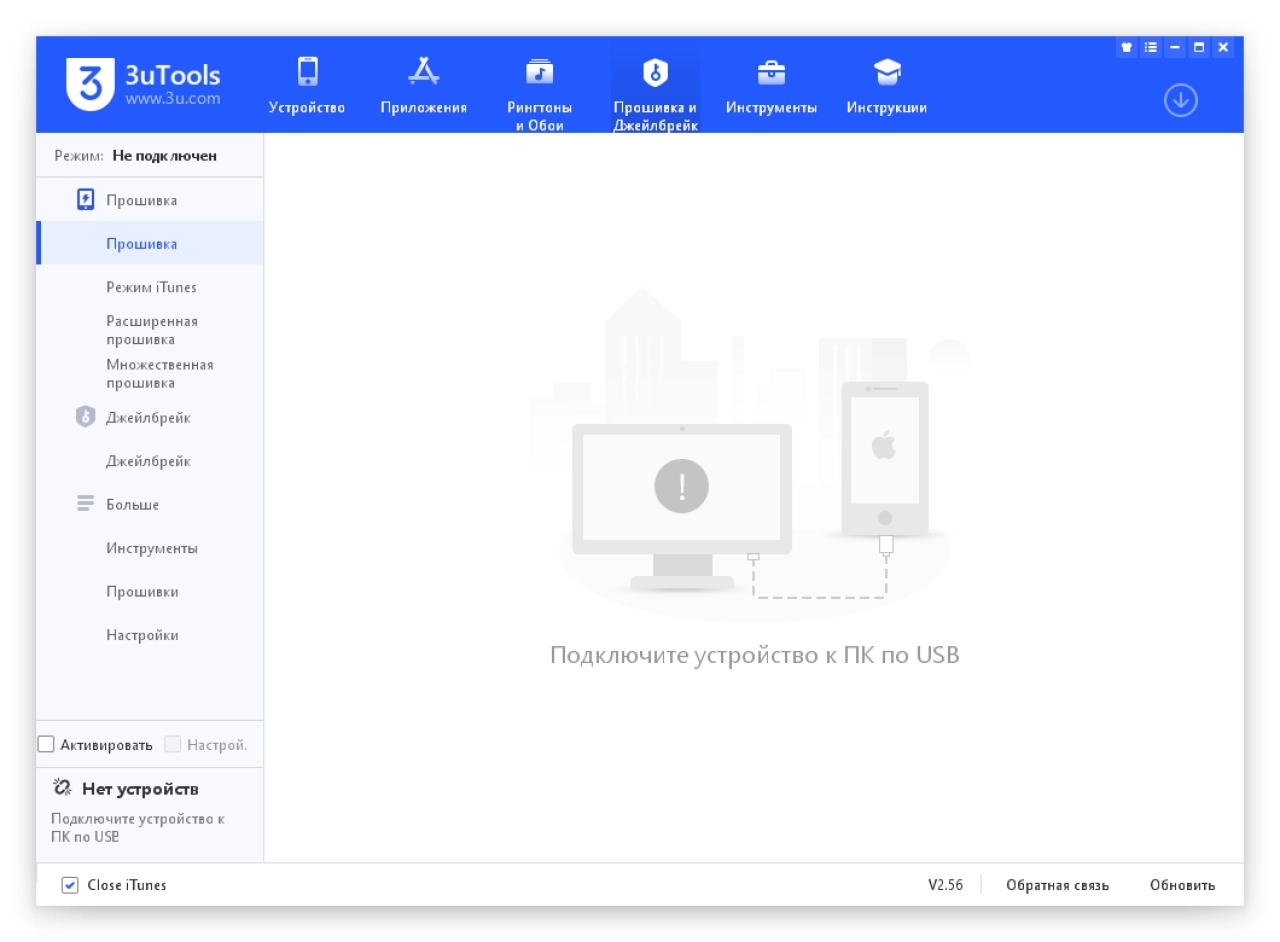This screenshot has width=1280, height=942.
Task: Open the Джейлбрейк sub-item in sidebar
Action: (x=150, y=461)
